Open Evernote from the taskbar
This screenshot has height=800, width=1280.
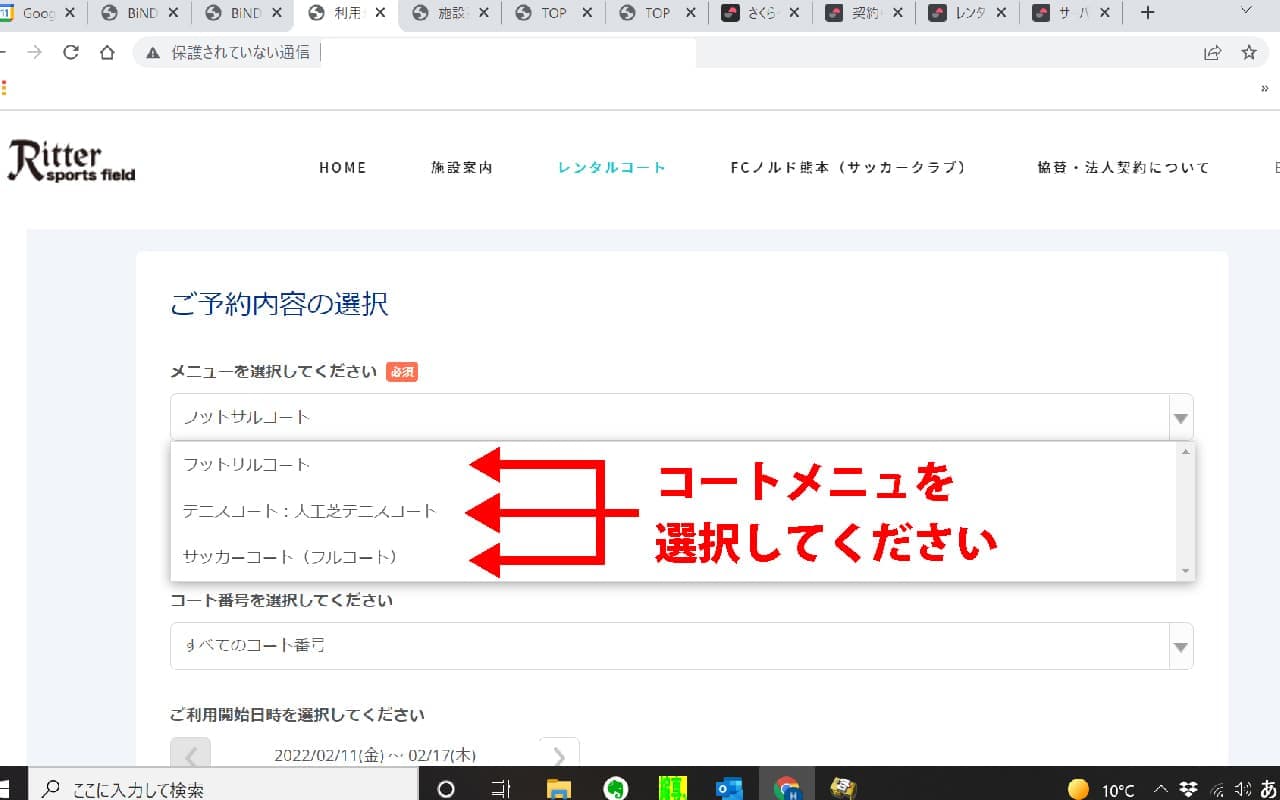[x=616, y=788]
